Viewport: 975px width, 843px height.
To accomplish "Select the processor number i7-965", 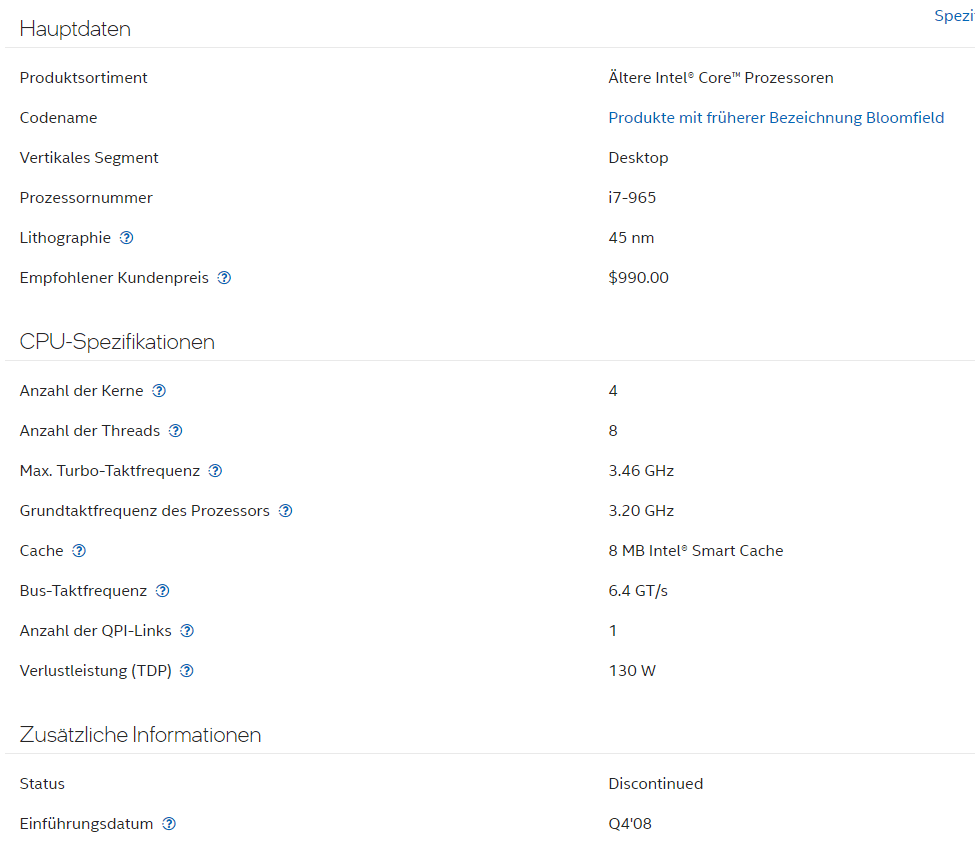I will (632, 198).
